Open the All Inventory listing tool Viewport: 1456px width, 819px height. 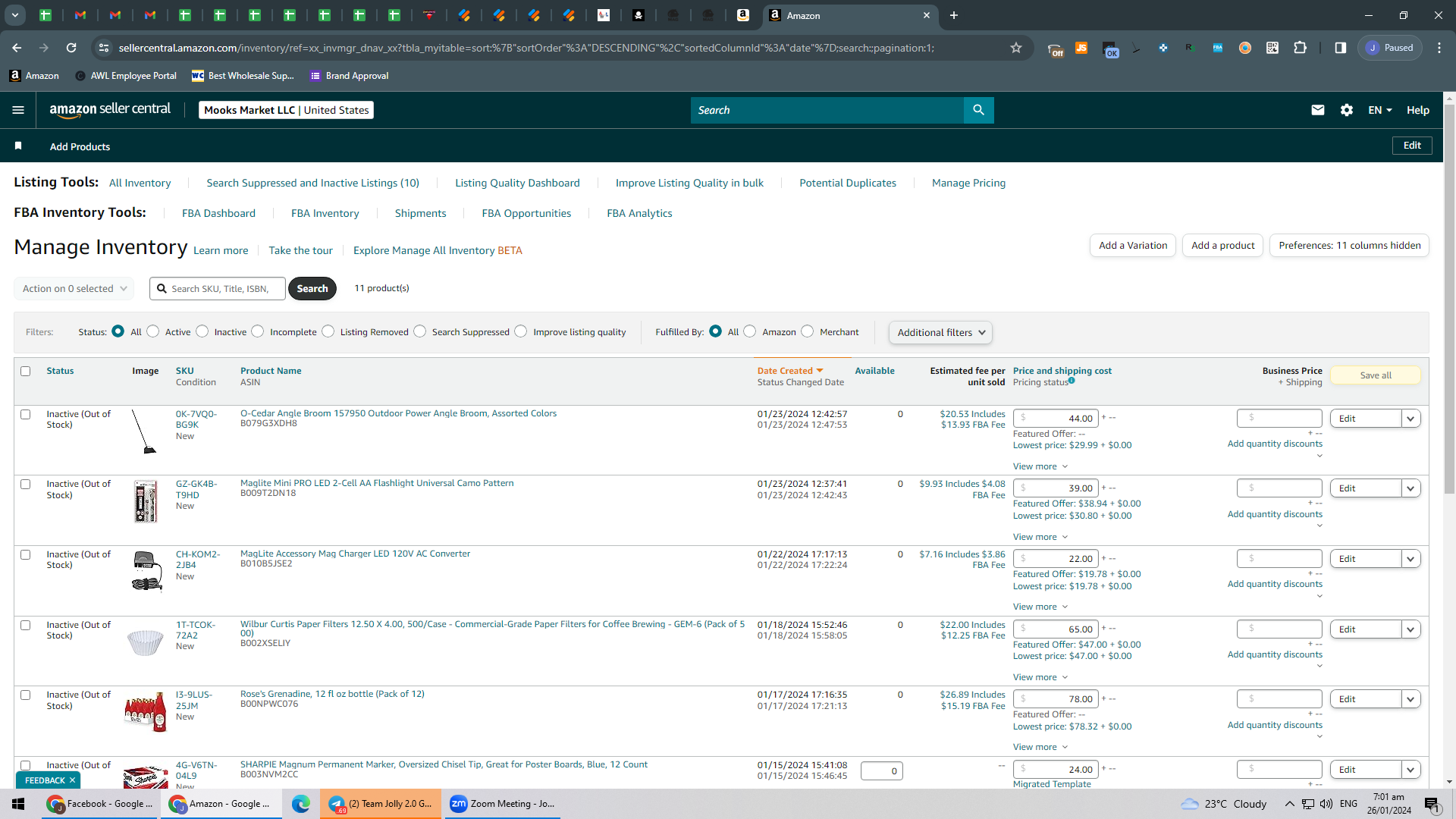[x=140, y=183]
